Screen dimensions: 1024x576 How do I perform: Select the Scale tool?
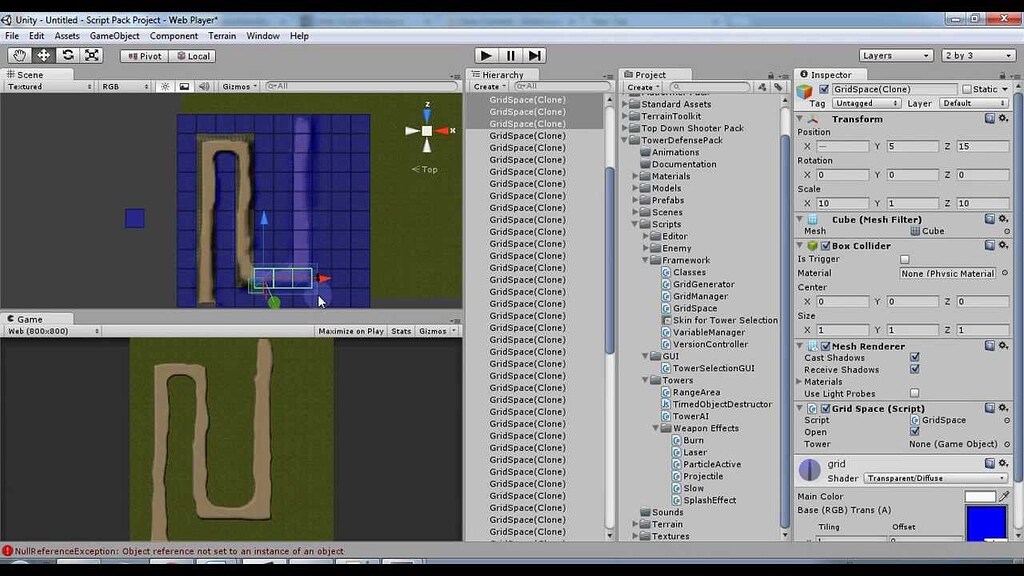[x=91, y=55]
